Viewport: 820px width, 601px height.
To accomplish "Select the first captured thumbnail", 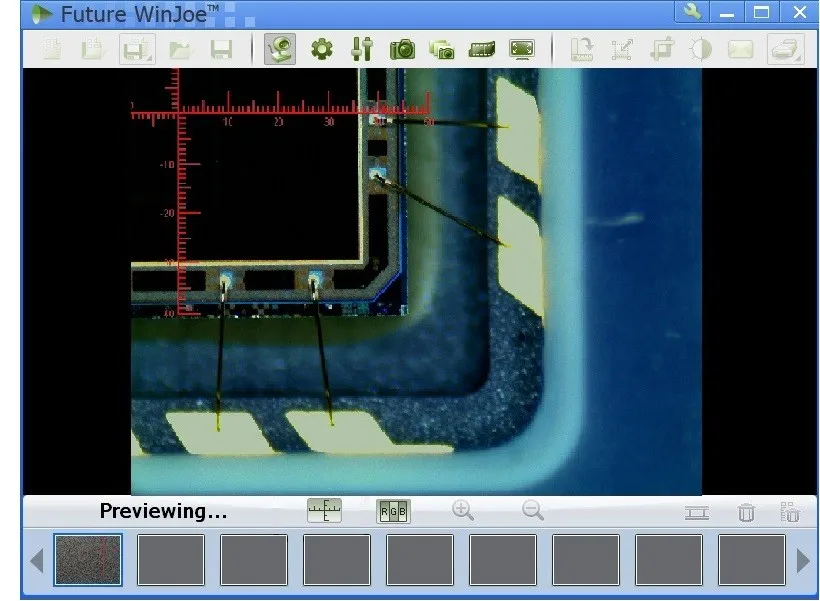I will pos(88,560).
